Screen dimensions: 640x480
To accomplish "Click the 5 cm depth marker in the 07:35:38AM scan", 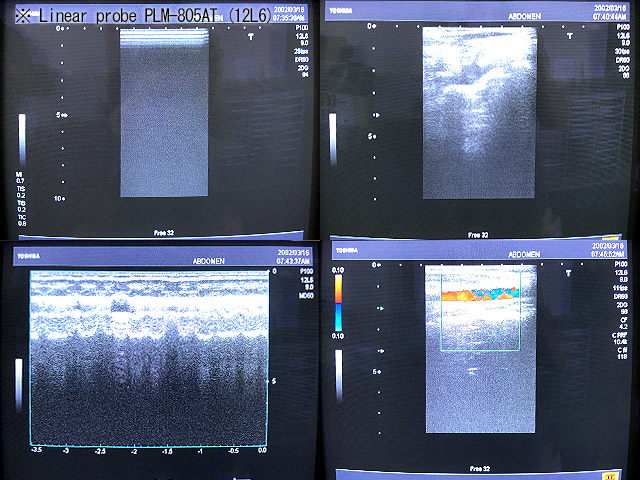I will point(61,115).
